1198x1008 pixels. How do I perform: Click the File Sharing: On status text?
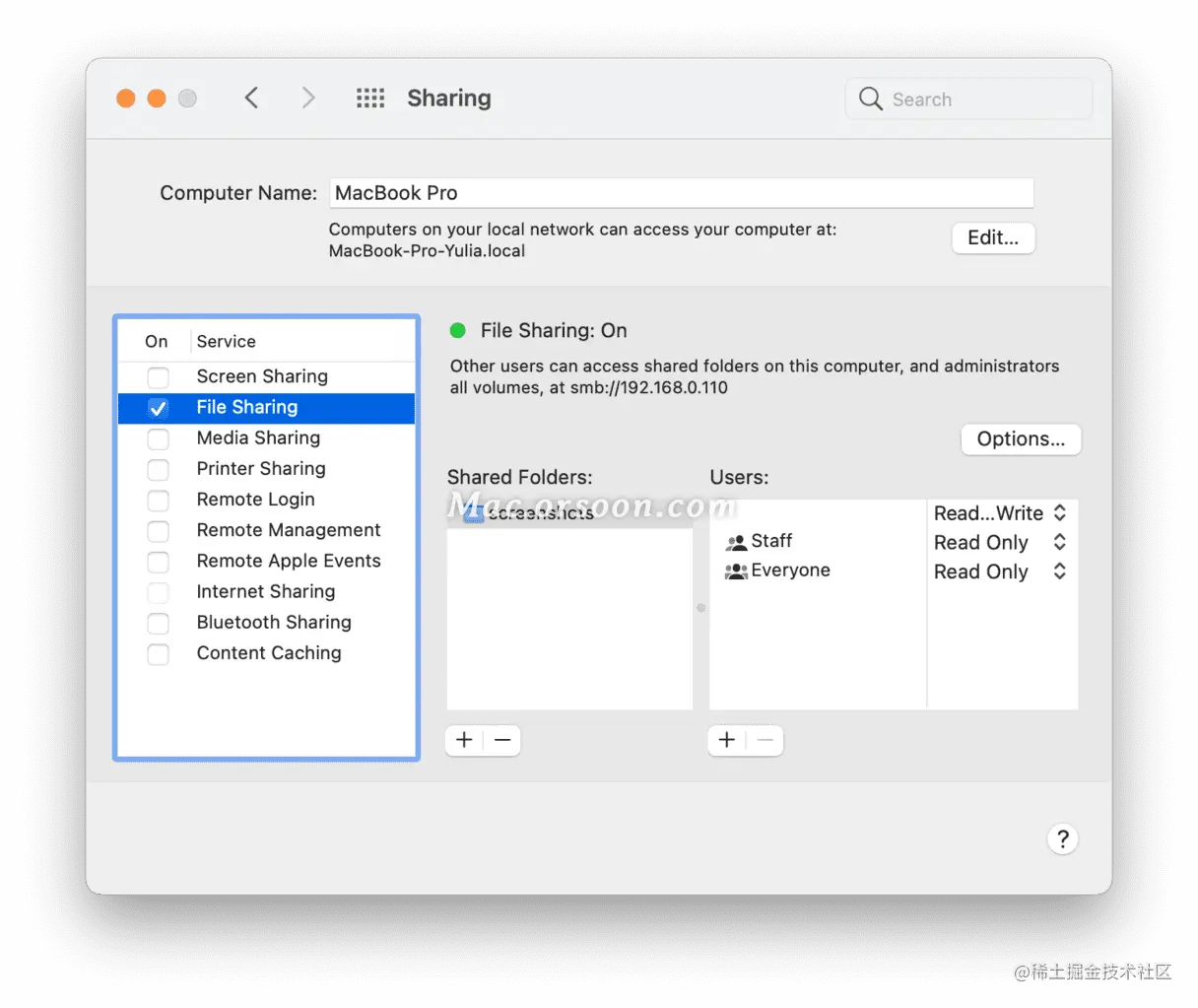click(554, 331)
